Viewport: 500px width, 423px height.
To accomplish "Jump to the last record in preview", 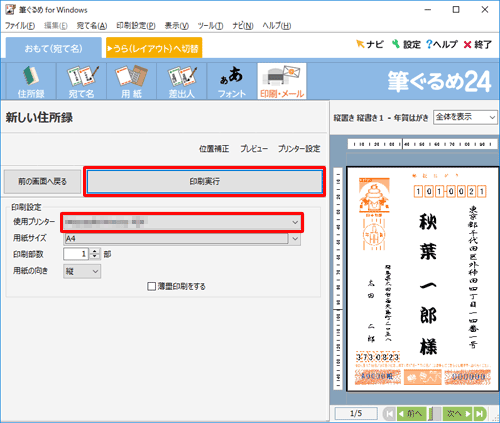I will coord(480,414).
